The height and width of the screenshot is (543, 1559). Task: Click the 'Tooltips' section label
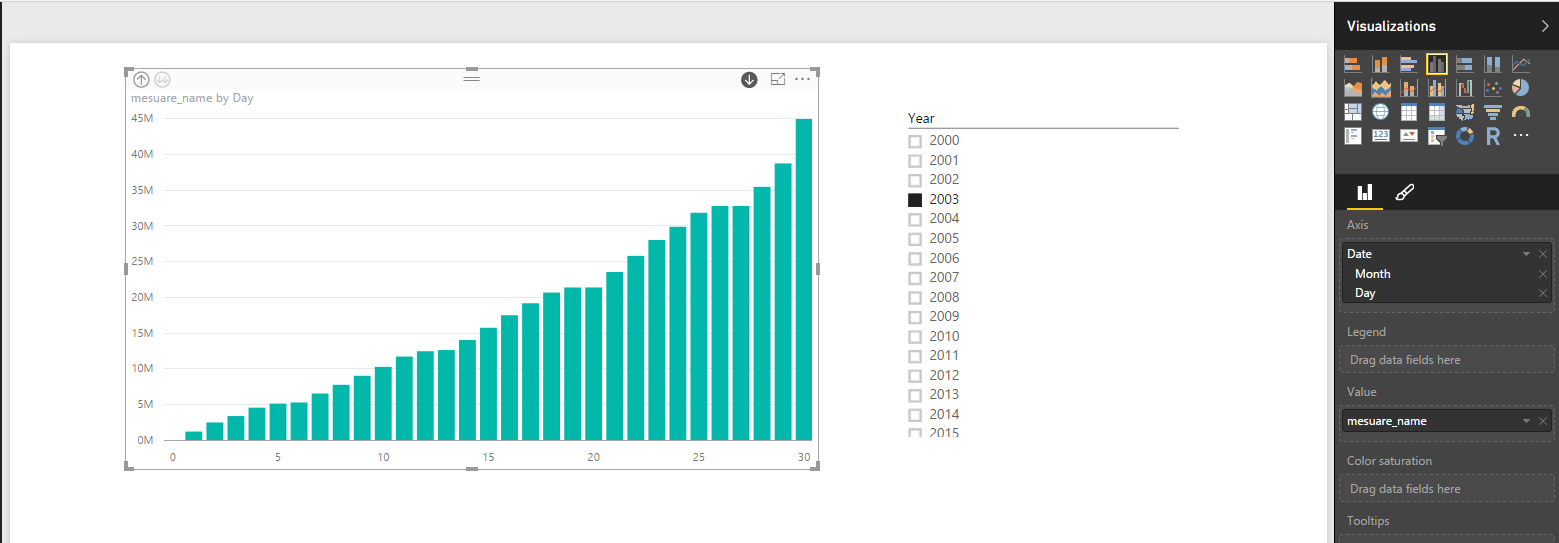pyautogui.click(x=1368, y=521)
